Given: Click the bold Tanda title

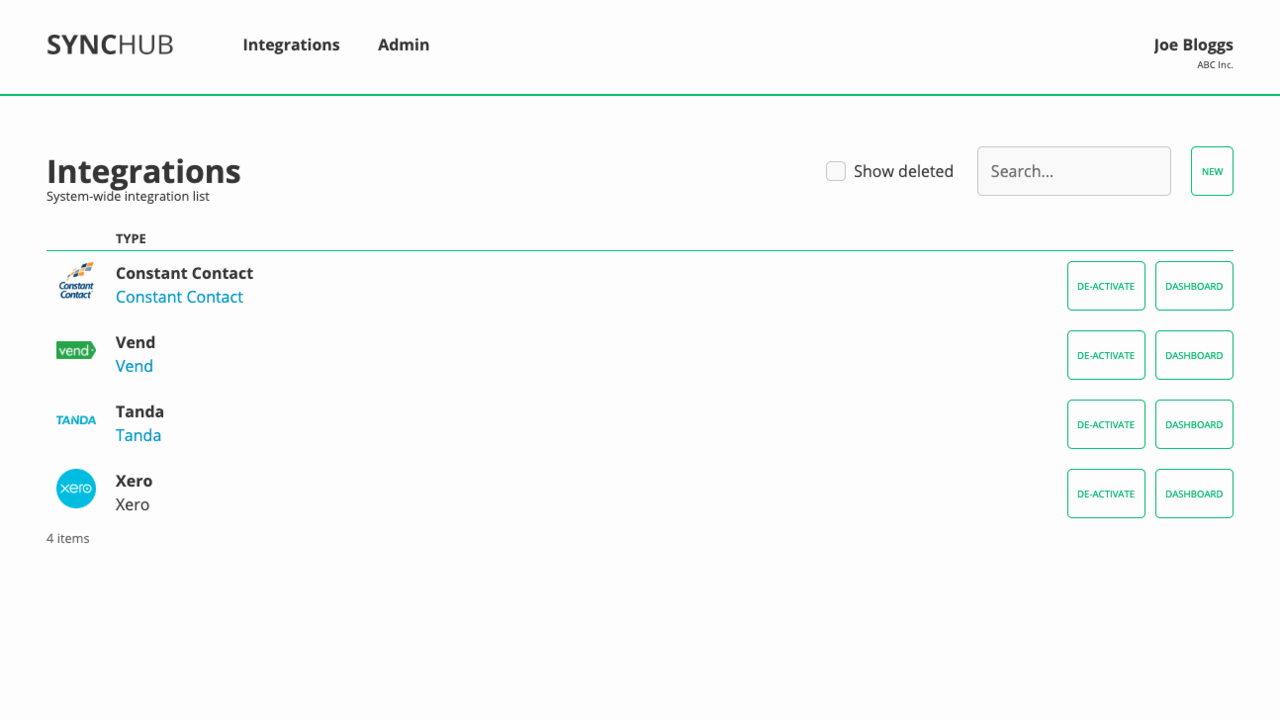Looking at the screenshot, I should pyautogui.click(x=140, y=411).
